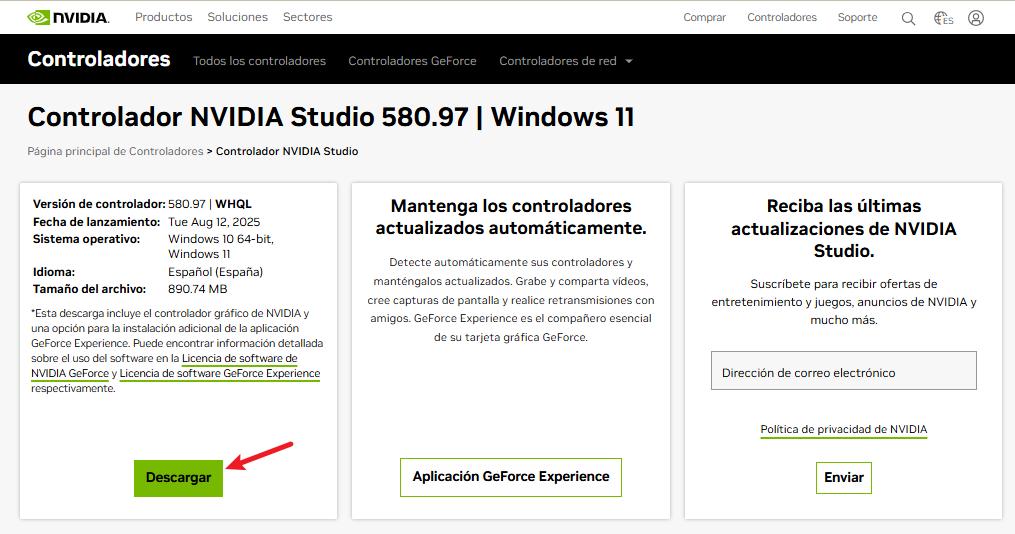Click the NVIDIA logo
The image size is (1015, 534).
click(68, 17)
